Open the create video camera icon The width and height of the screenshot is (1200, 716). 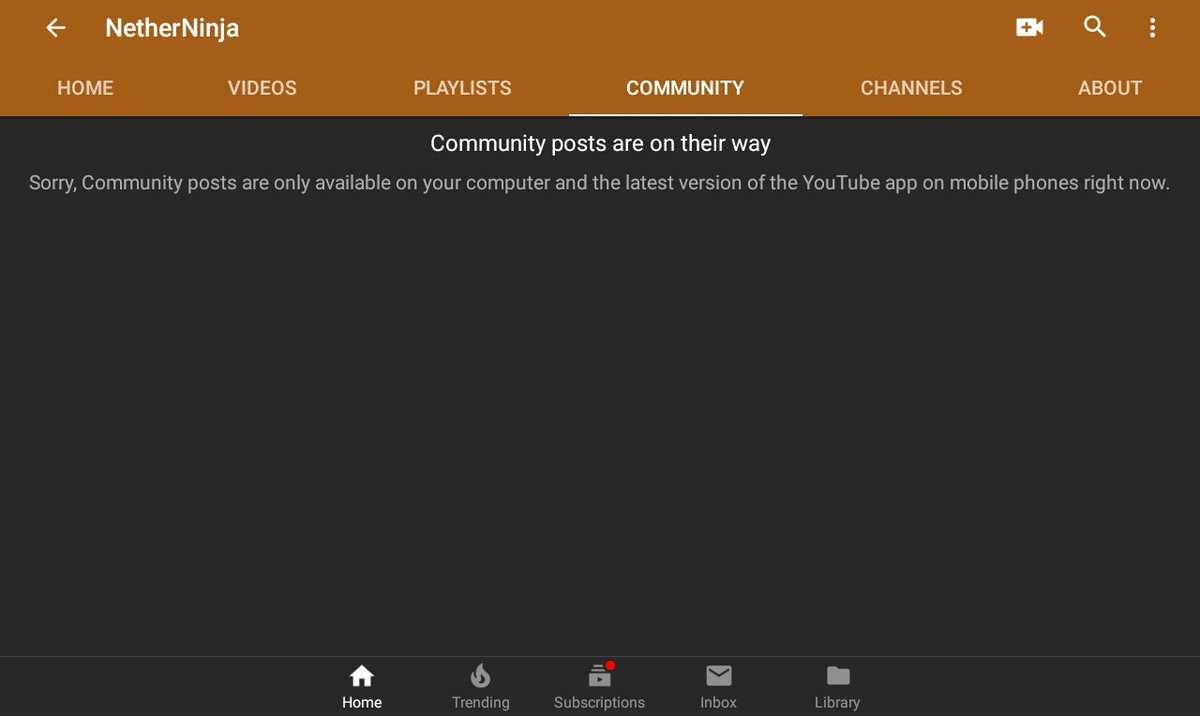(x=1029, y=28)
